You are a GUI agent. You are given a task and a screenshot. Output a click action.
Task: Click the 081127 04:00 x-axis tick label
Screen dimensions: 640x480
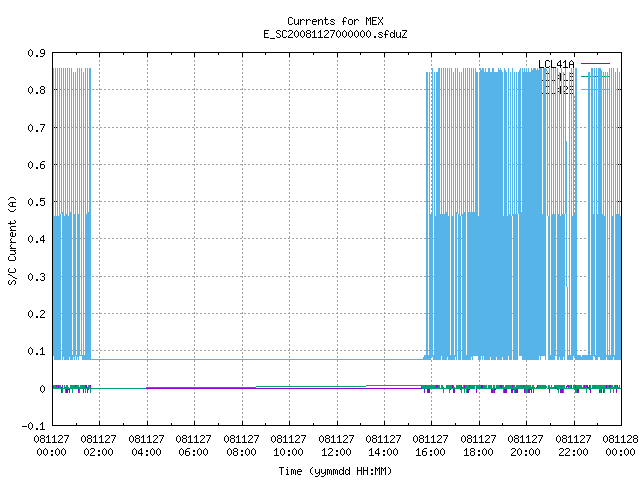(x=147, y=446)
